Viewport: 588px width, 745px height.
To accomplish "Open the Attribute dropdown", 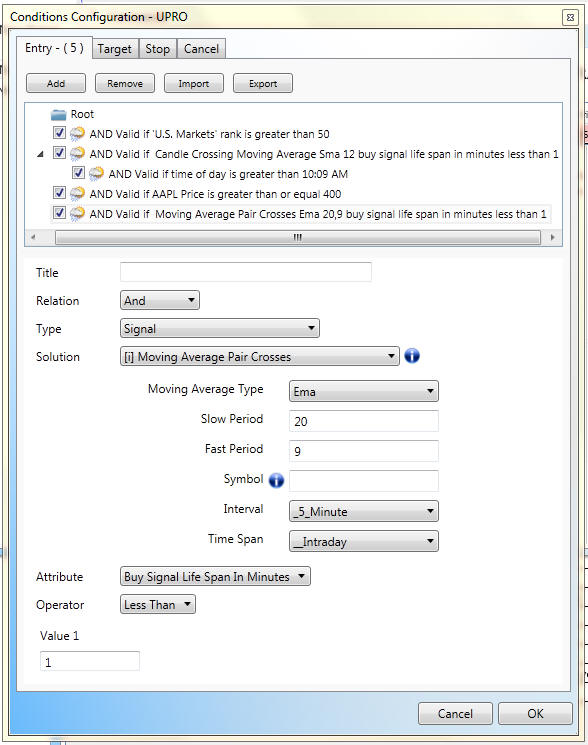I will (215, 576).
